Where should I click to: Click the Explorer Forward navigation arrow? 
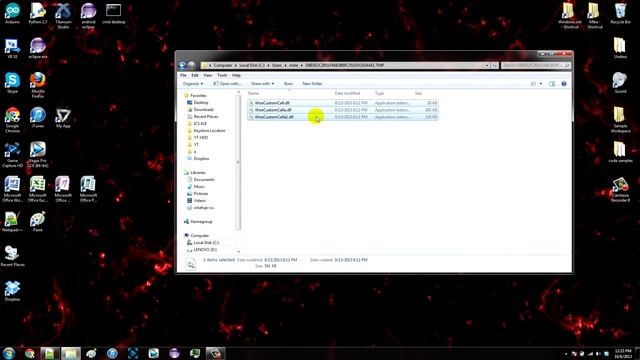[x=191, y=65]
